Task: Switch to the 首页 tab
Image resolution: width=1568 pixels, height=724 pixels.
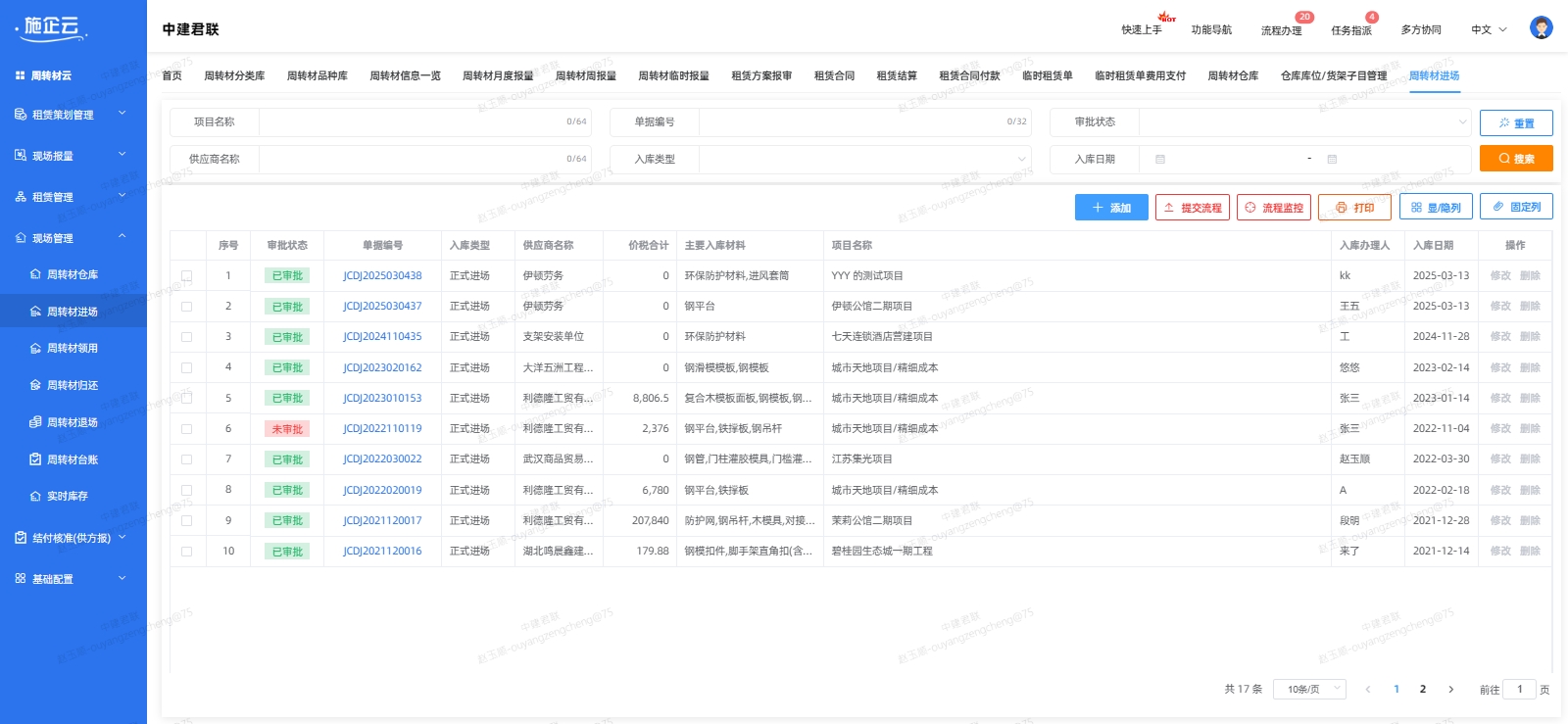Action: click(x=172, y=75)
